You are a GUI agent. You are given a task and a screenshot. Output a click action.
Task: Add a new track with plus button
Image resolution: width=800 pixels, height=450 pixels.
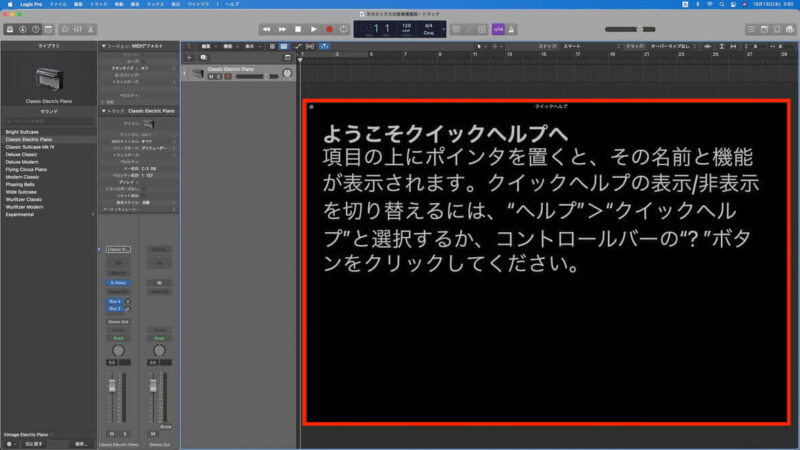(189, 59)
